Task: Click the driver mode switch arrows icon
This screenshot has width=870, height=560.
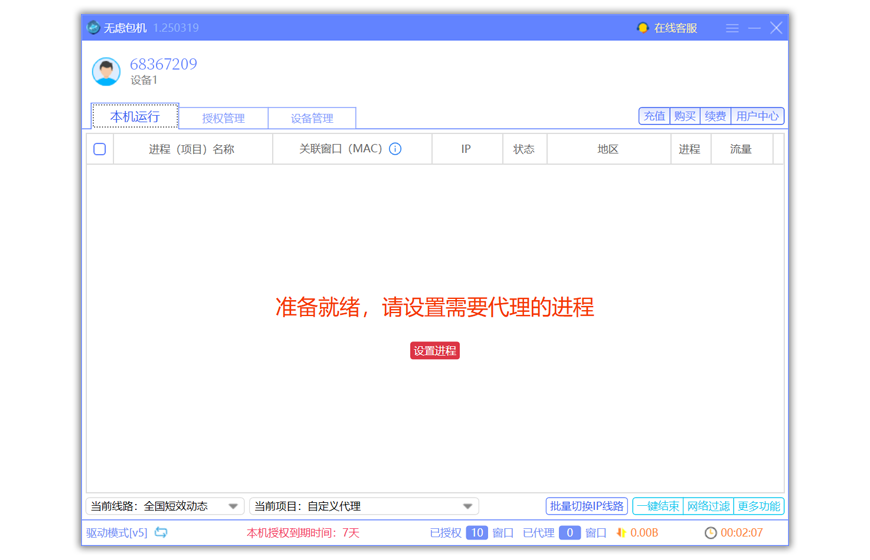Action: 161,533
